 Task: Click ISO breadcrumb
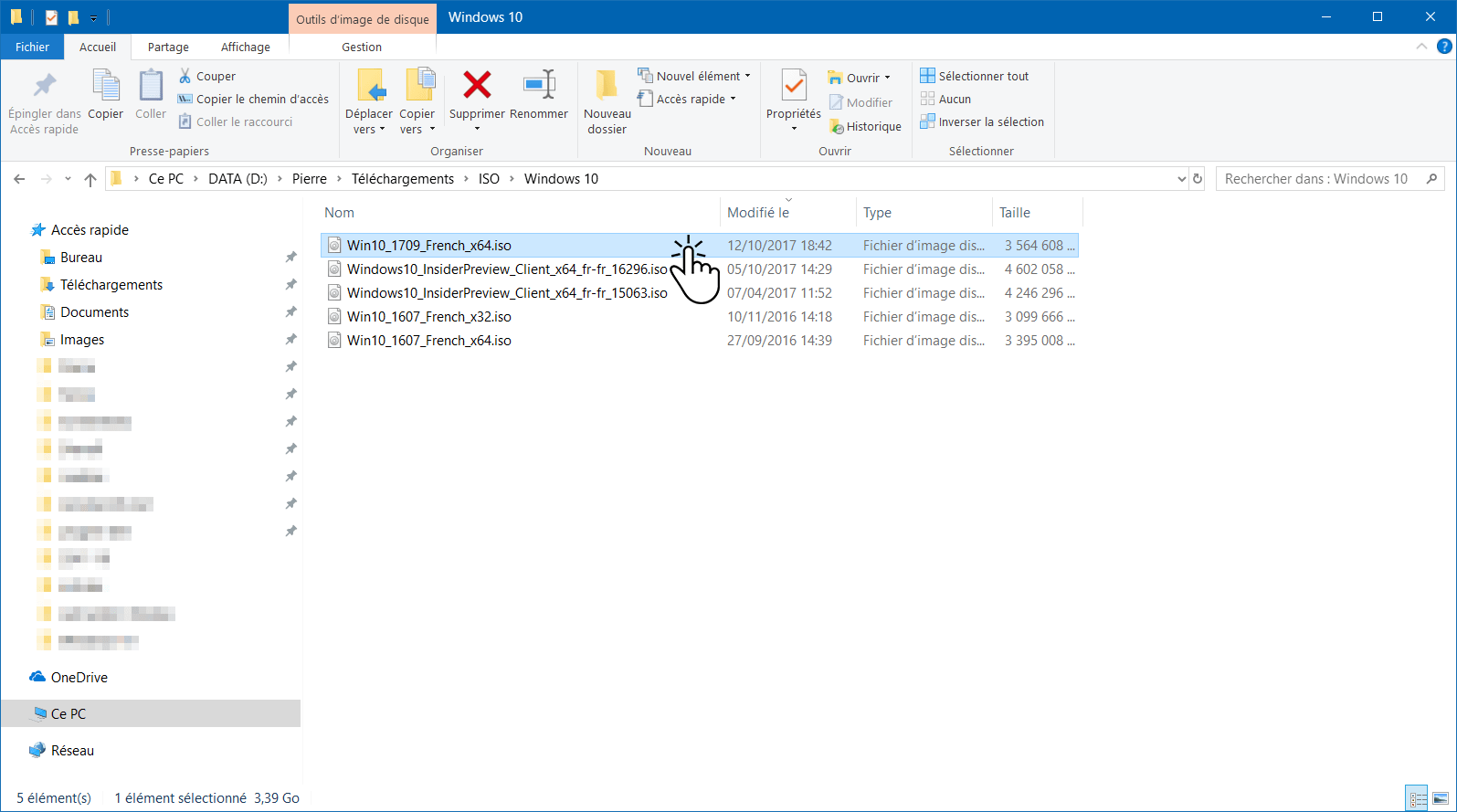pyautogui.click(x=489, y=179)
